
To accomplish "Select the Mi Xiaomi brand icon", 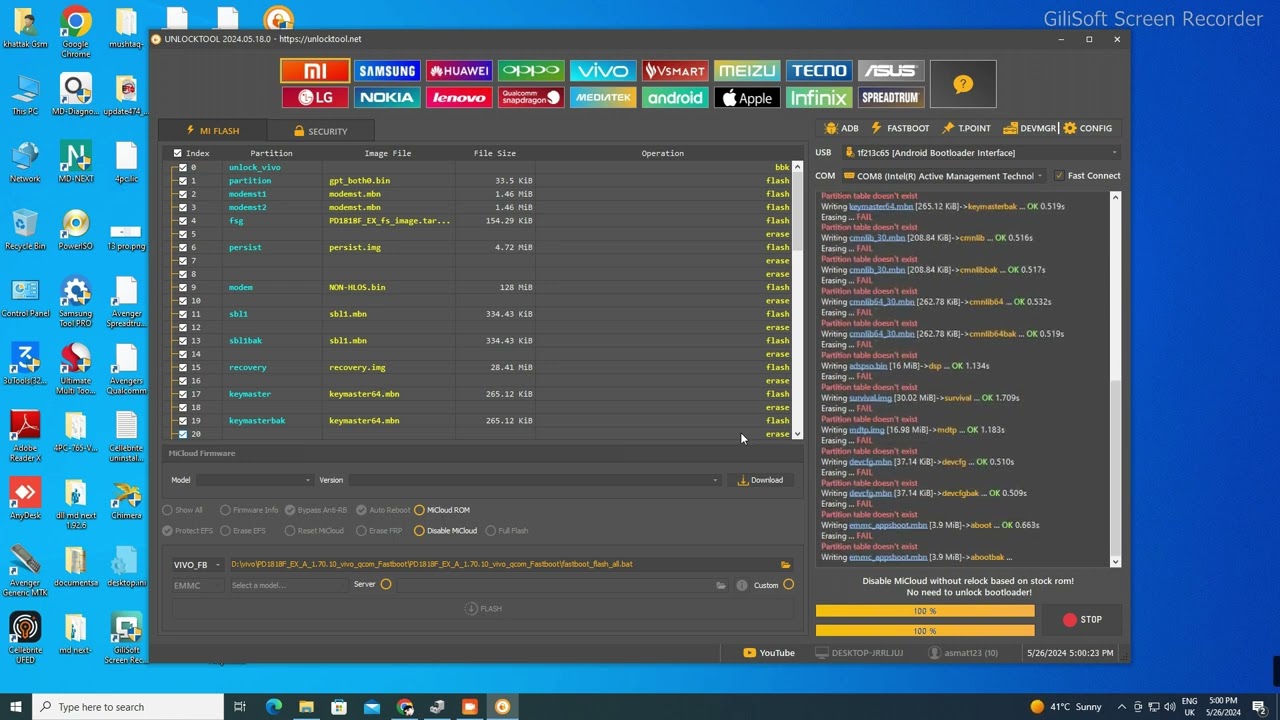I will coord(315,71).
